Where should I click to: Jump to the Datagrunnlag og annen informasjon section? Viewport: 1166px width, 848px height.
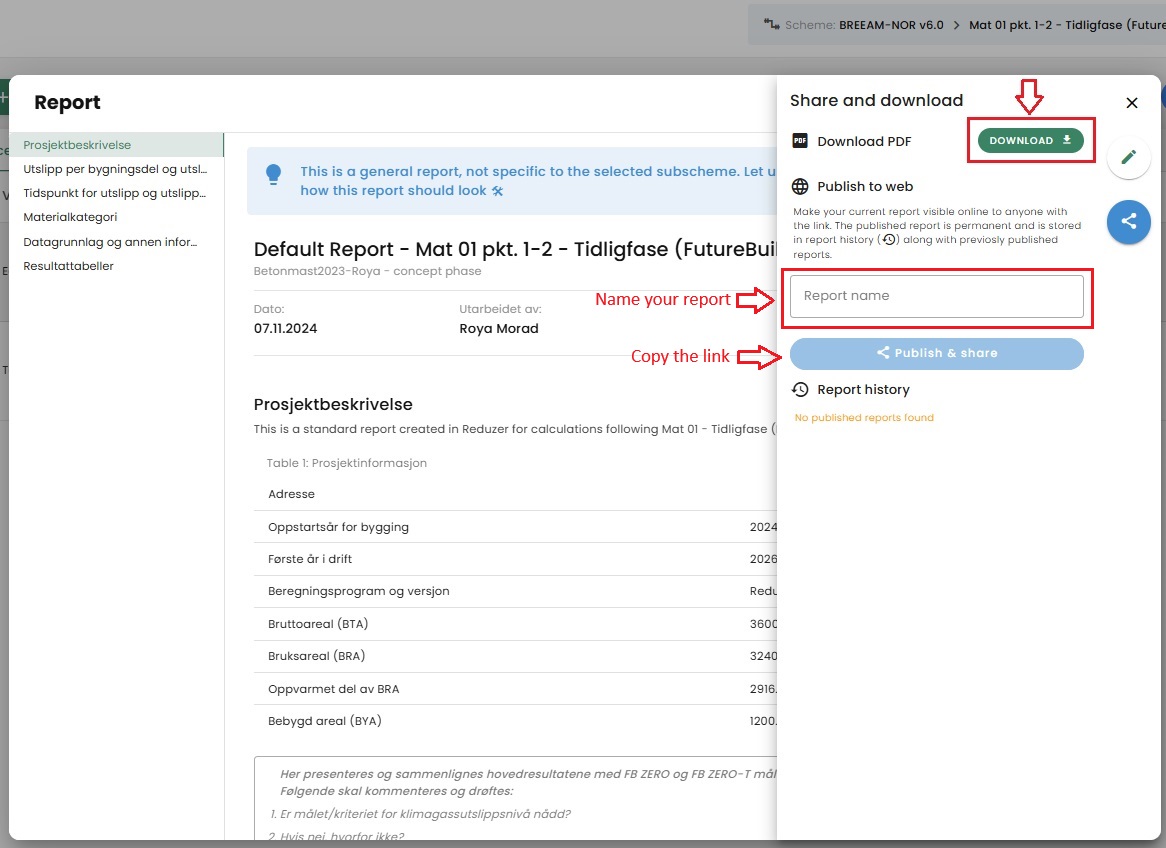coord(110,242)
